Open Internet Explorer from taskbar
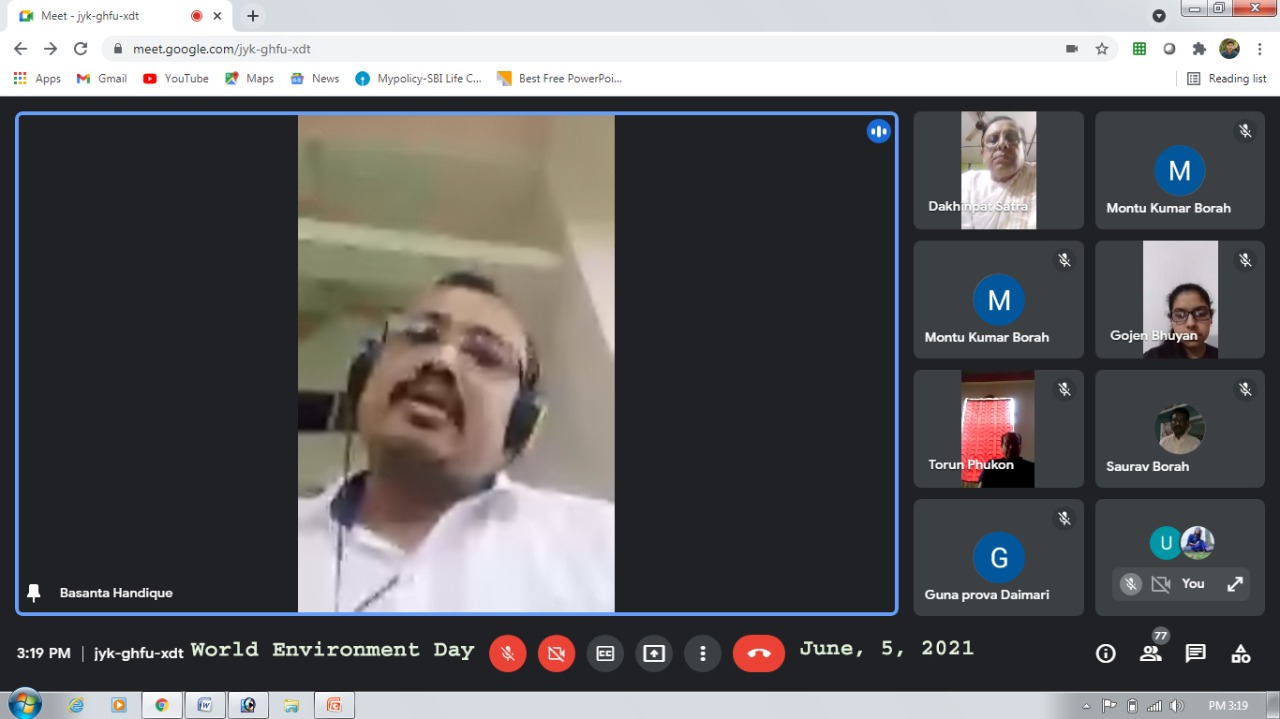 coord(76,705)
